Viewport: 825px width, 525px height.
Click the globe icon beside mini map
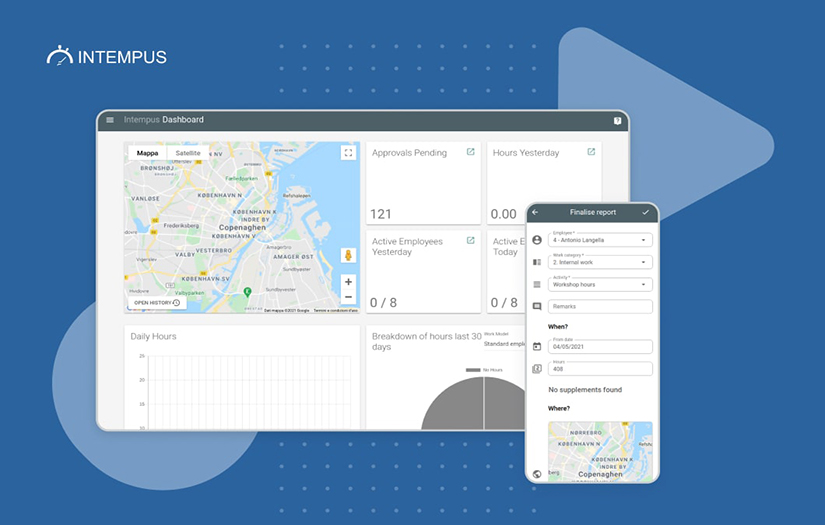[x=537, y=474]
